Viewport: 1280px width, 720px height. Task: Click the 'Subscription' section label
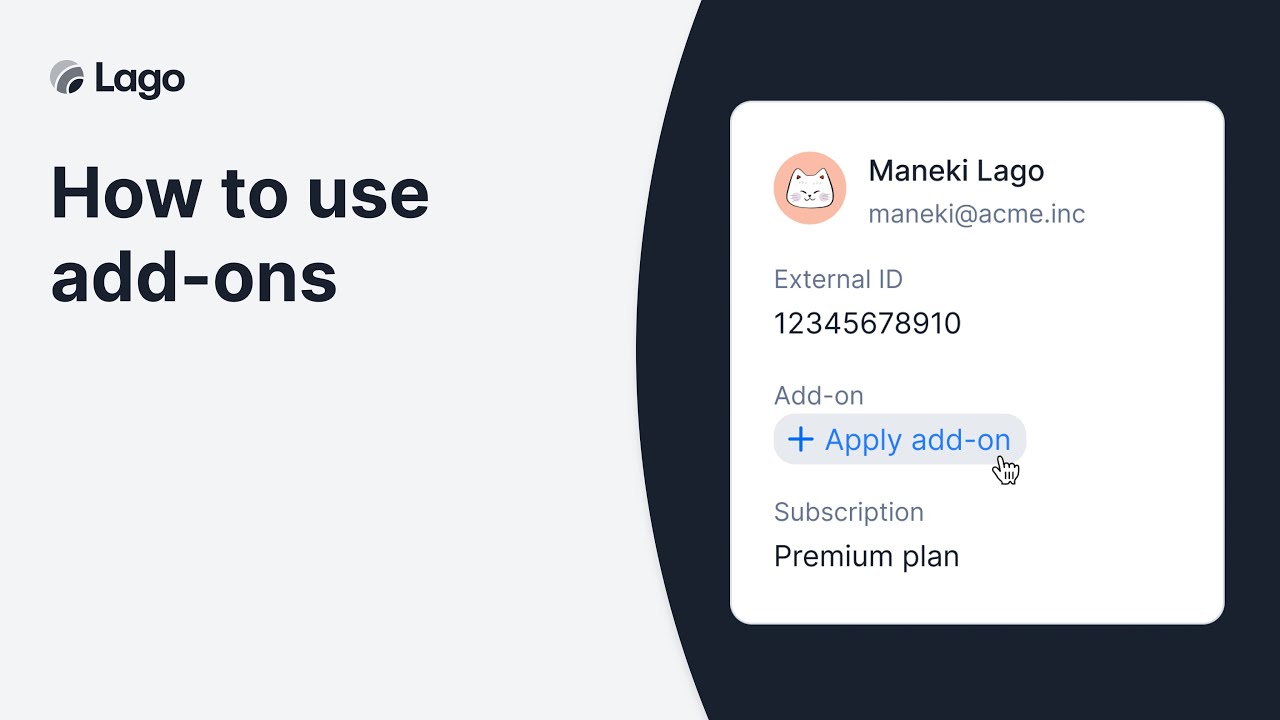(x=848, y=512)
